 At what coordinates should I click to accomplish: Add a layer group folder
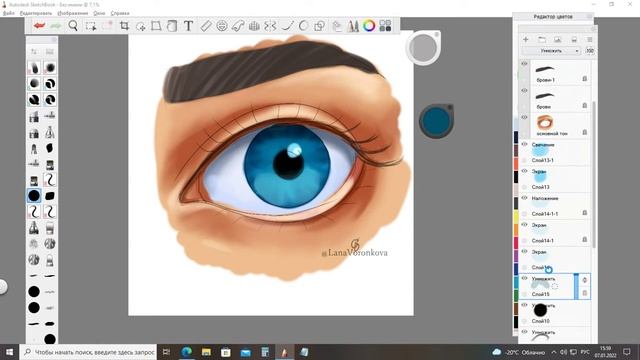(x=542, y=40)
